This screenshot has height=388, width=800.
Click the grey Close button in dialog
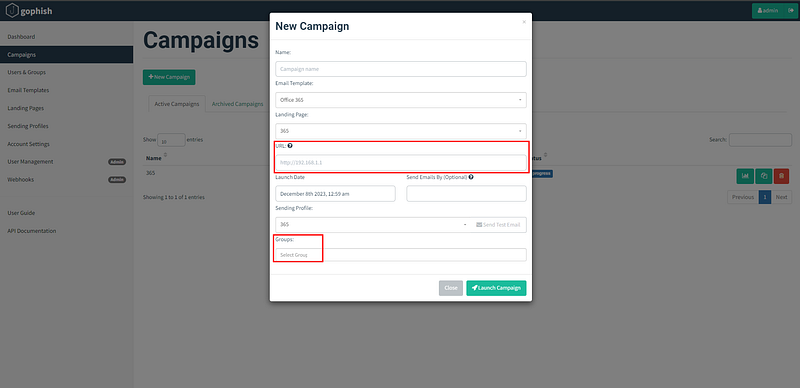[x=451, y=288]
